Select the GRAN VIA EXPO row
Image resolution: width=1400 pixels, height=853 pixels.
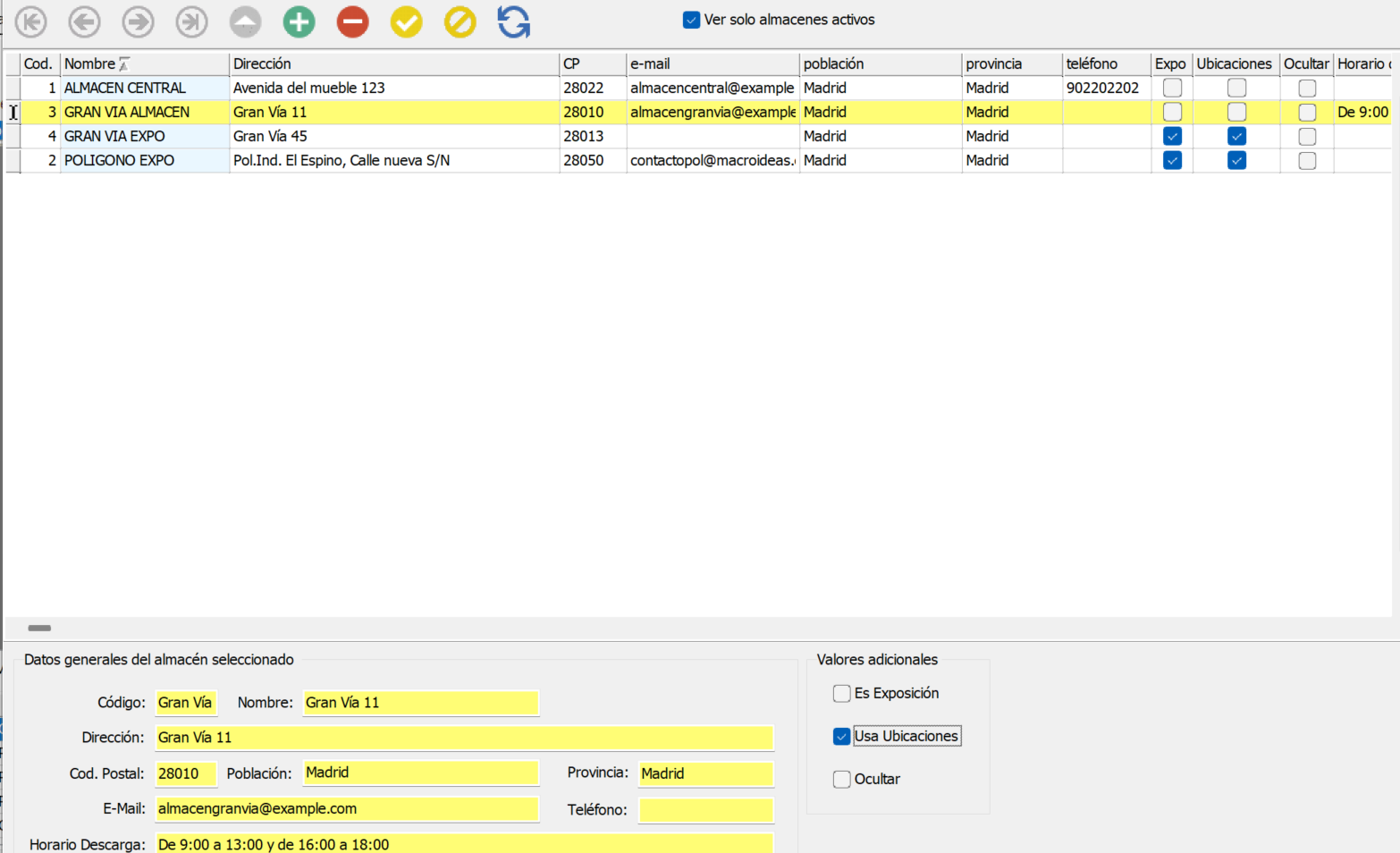[697, 136]
